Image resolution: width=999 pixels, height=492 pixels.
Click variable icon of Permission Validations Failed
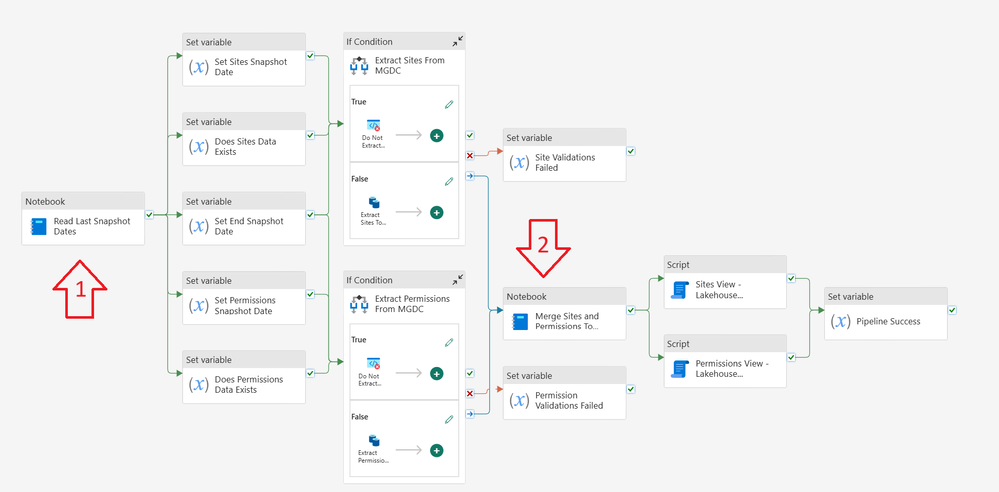pos(520,400)
